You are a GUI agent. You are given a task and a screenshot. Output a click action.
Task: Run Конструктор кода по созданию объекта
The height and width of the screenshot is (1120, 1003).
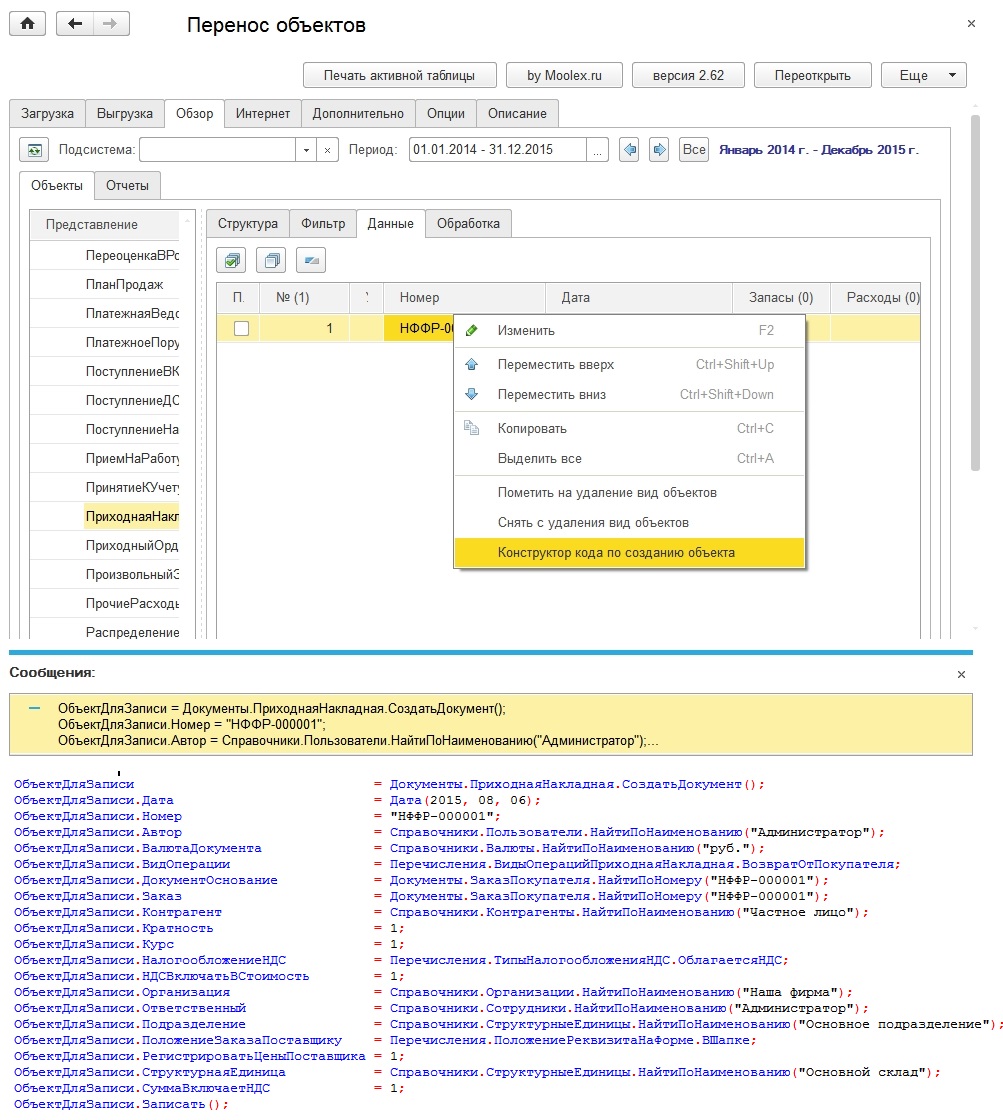[629, 553]
